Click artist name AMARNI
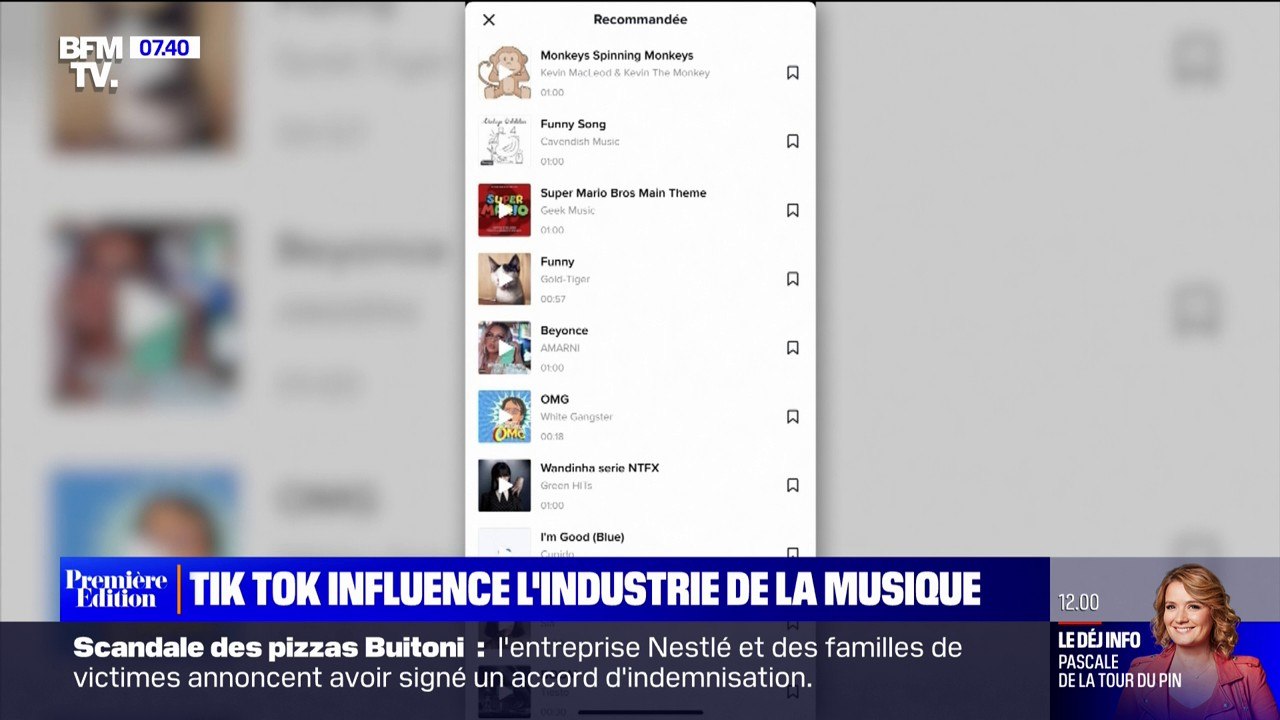The image size is (1280, 720). (x=560, y=348)
